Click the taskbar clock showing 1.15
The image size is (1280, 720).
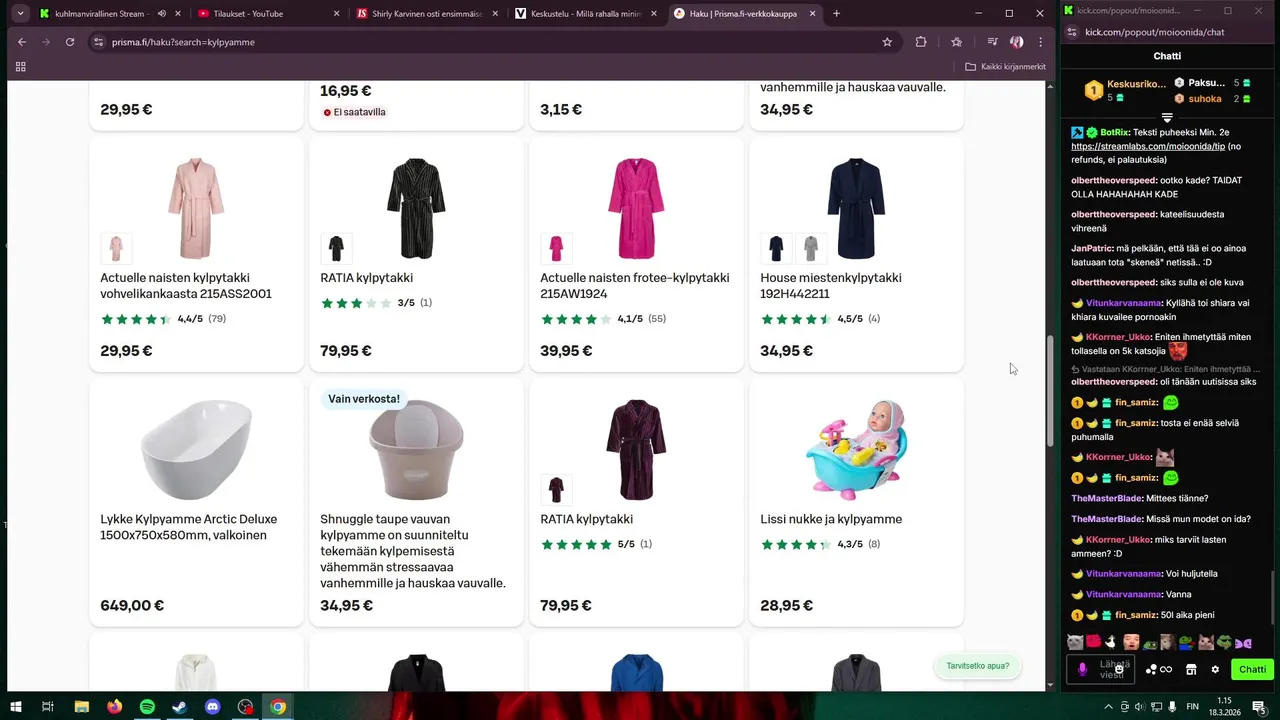pos(1223,707)
